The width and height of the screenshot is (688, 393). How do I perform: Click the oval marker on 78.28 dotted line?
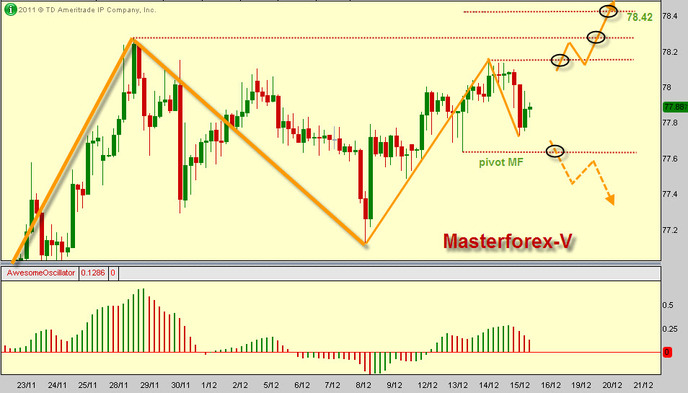[x=596, y=38]
